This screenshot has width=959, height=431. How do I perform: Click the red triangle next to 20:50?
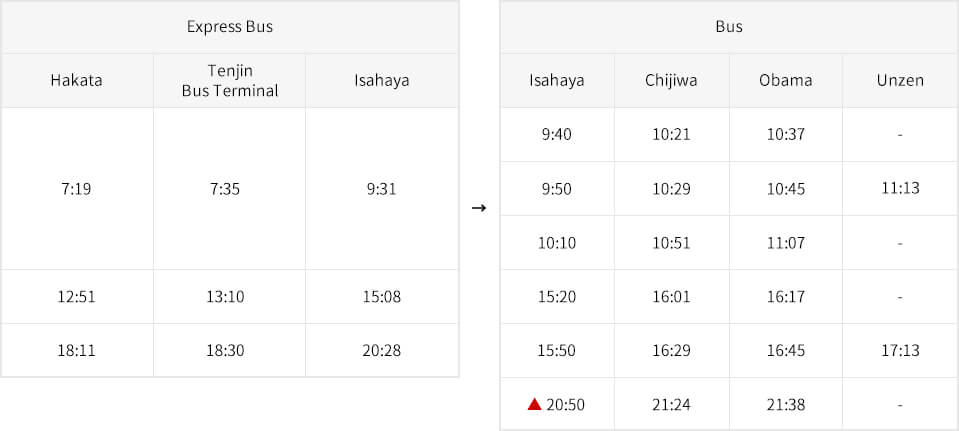pos(535,404)
